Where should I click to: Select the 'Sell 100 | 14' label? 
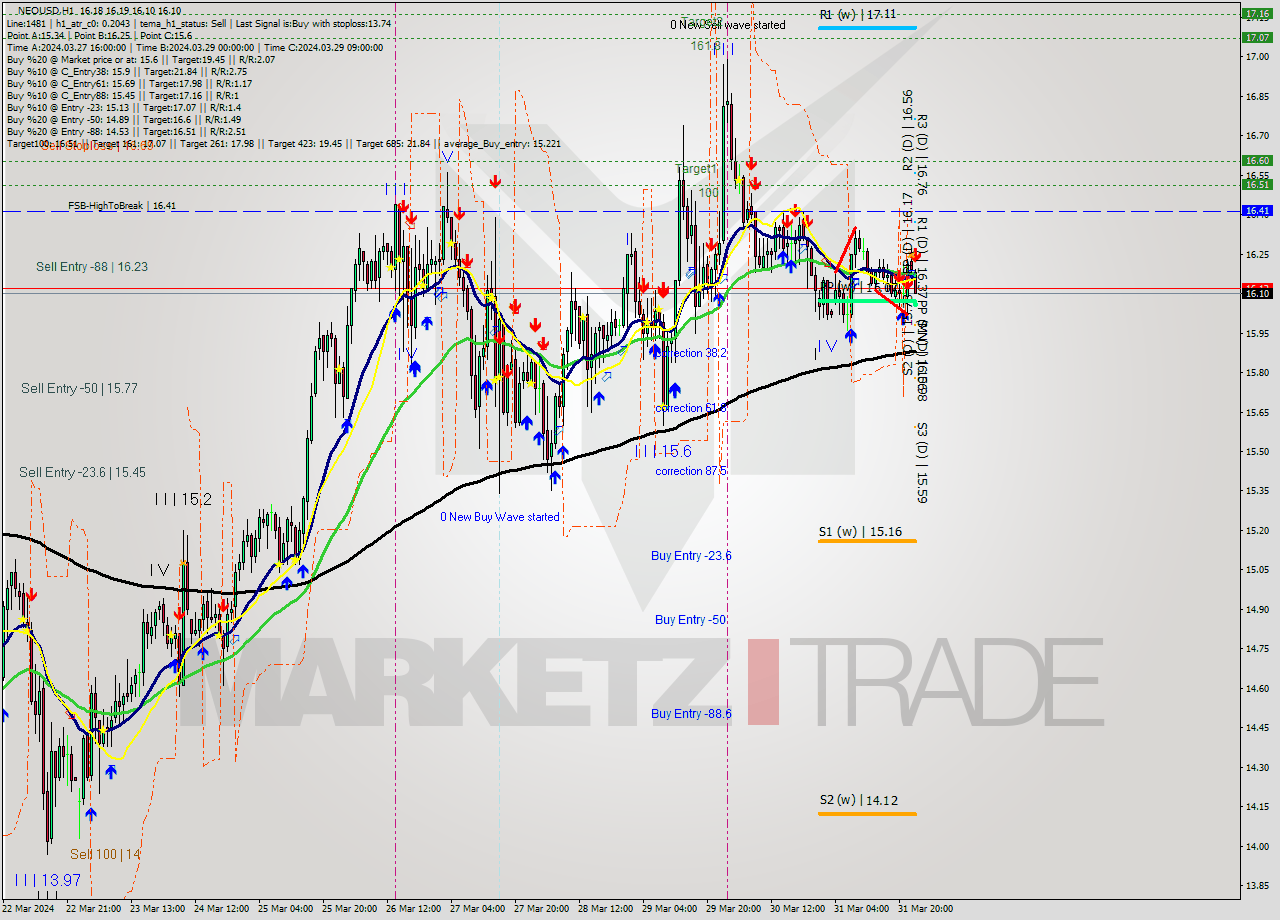point(105,854)
